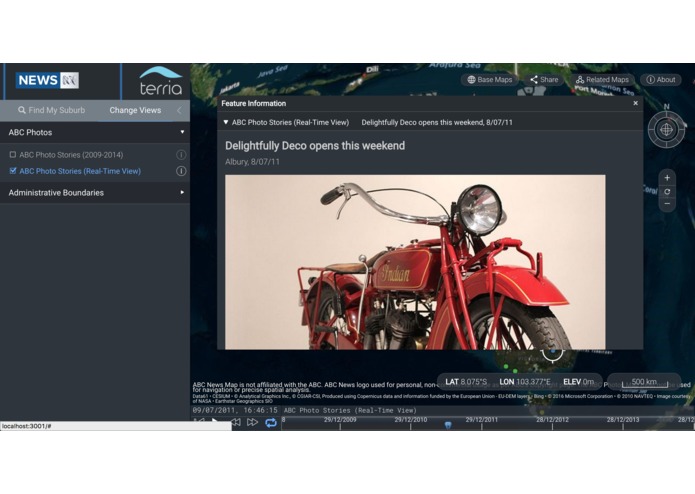Click the blue timeline position marker
Viewport: 695px width, 494px height.
coord(448,425)
